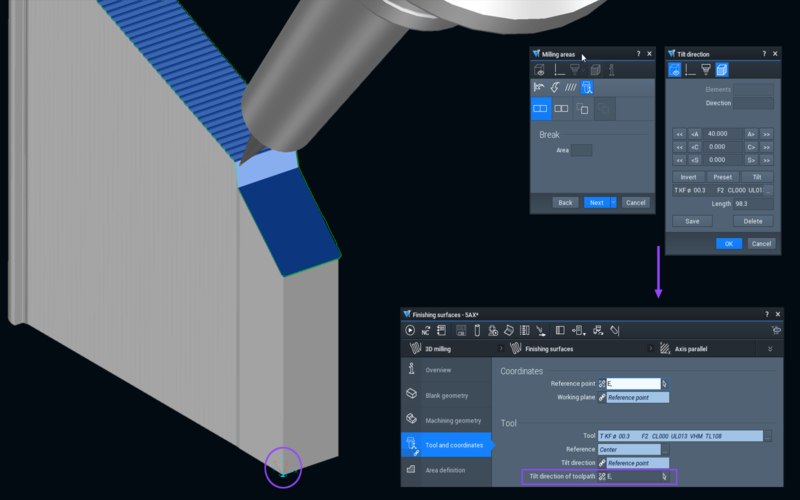Toggle the first highlighted split-area mode

[541, 109]
